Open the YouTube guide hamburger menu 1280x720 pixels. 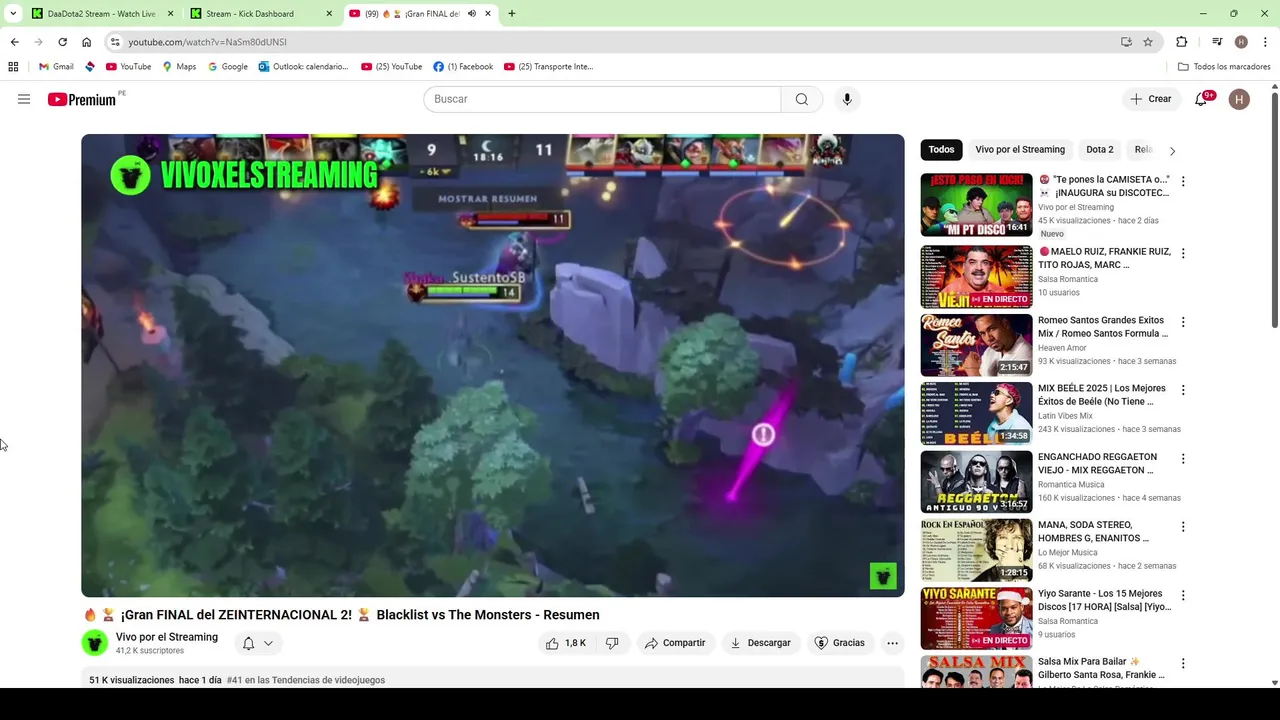coord(24,99)
